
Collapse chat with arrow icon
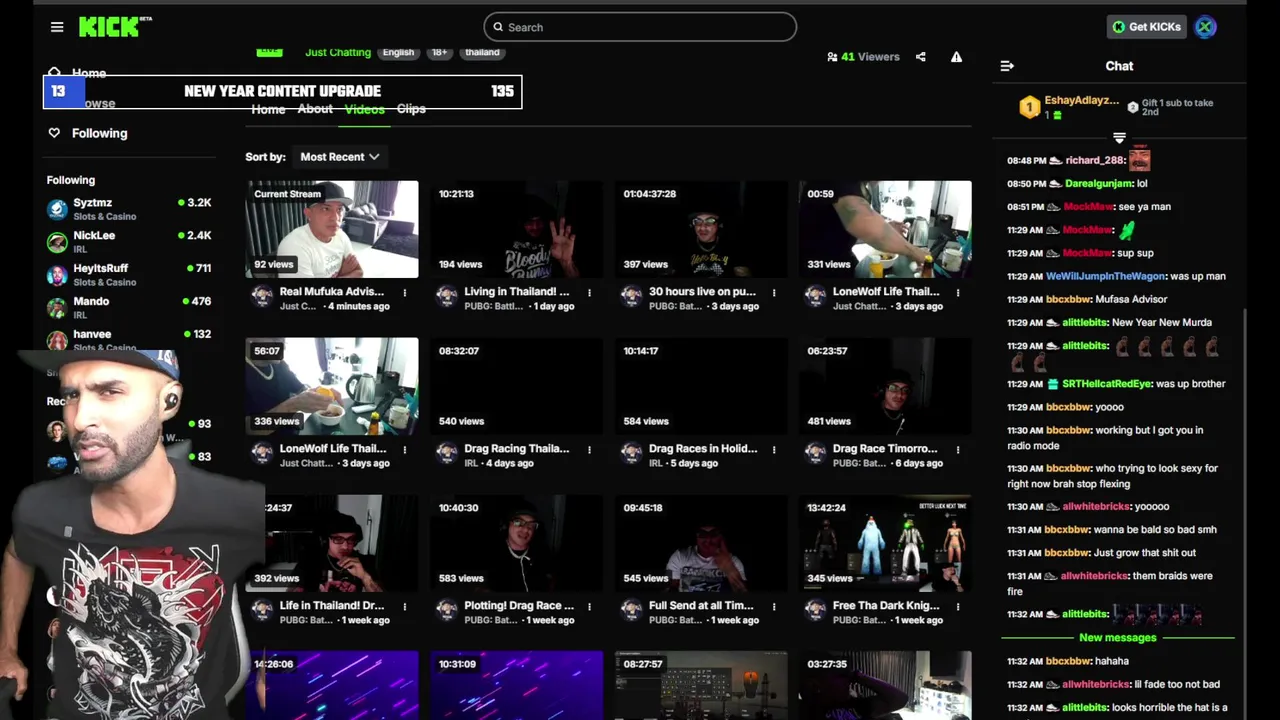point(1007,66)
